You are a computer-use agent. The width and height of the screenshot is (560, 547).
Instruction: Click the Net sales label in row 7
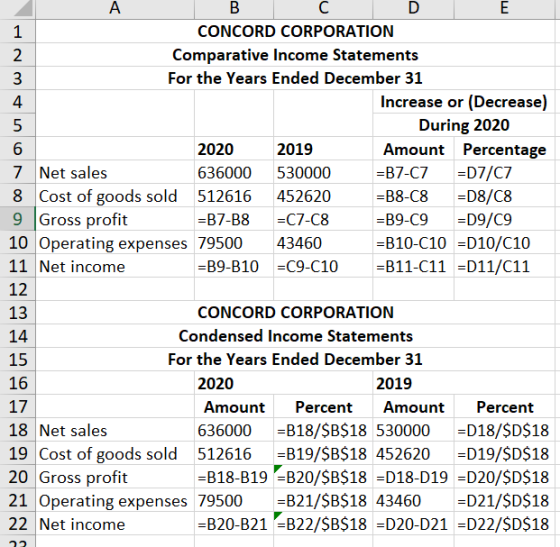click(115, 172)
